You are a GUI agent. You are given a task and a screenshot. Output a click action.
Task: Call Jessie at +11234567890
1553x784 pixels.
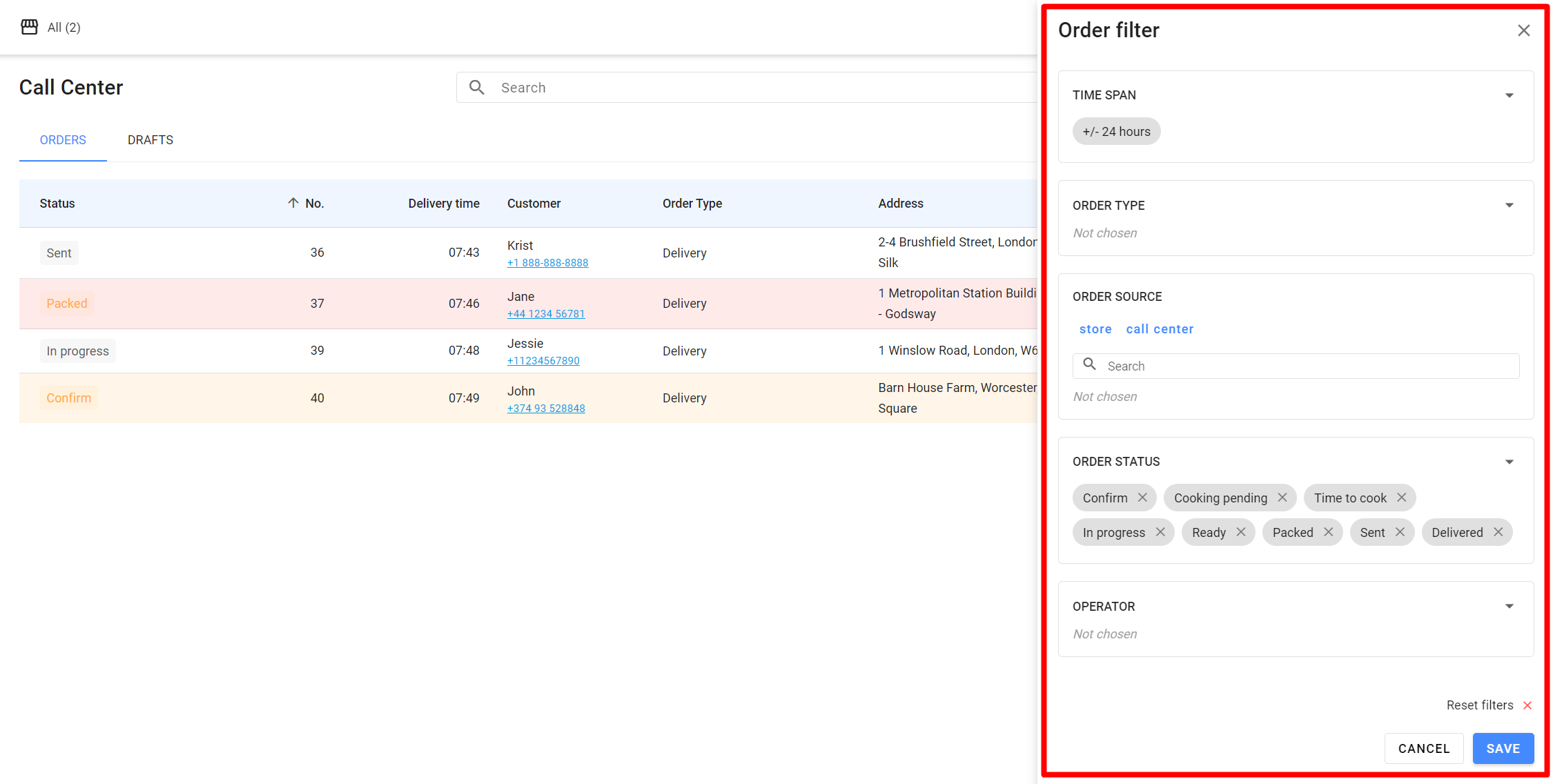click(x=543, y=361)
